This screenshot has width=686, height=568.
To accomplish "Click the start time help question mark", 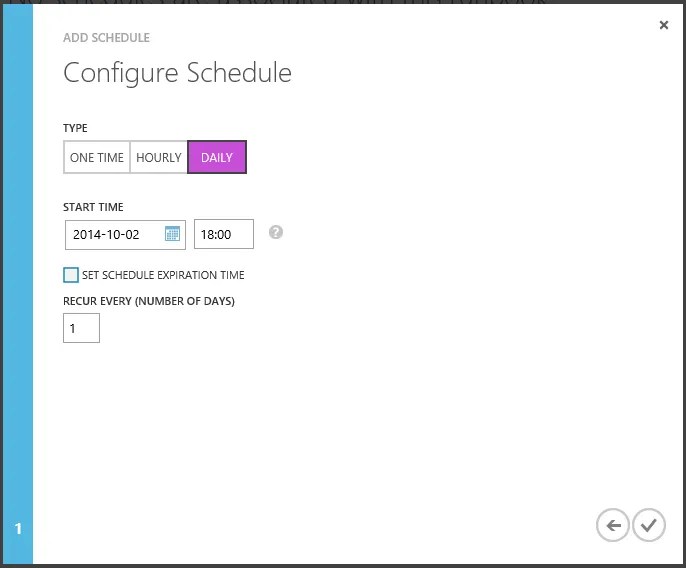I will pyautogui.click(x=276, y=232).
